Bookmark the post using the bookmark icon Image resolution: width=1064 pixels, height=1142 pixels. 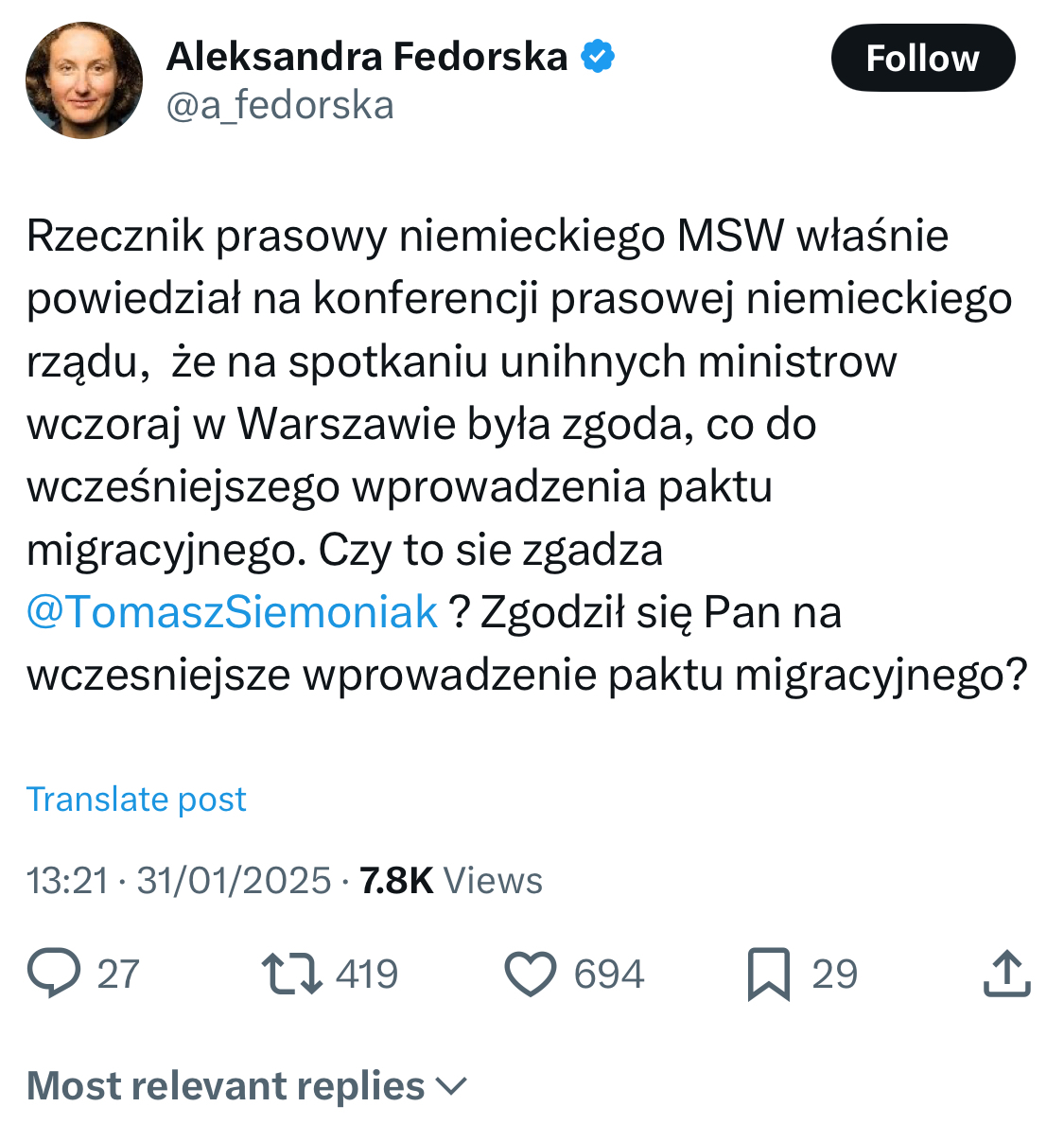pos(768,974)
